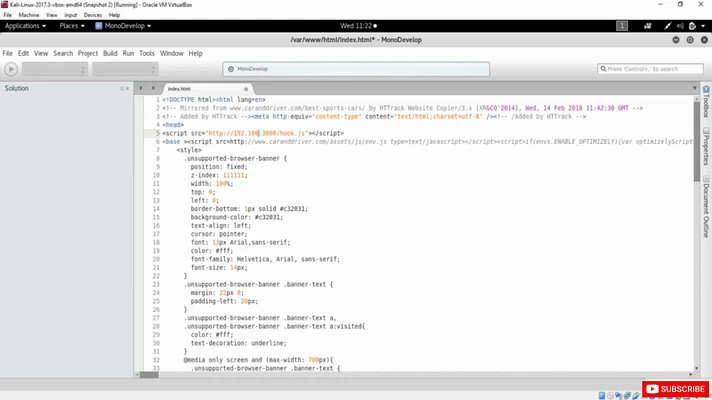Click the '<head>' tag on line 4
The height and width of the screenshot is (400, 712).
click(173, 125)
